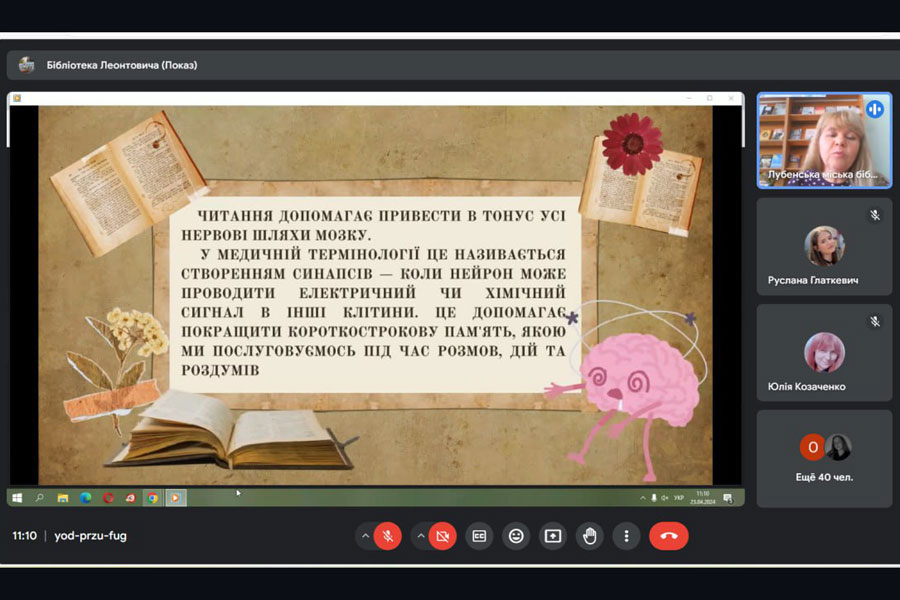This screenshot has height=600, width=900.
Task: Expand video settings arrow beside camera
Action: (x=421, y=536)
